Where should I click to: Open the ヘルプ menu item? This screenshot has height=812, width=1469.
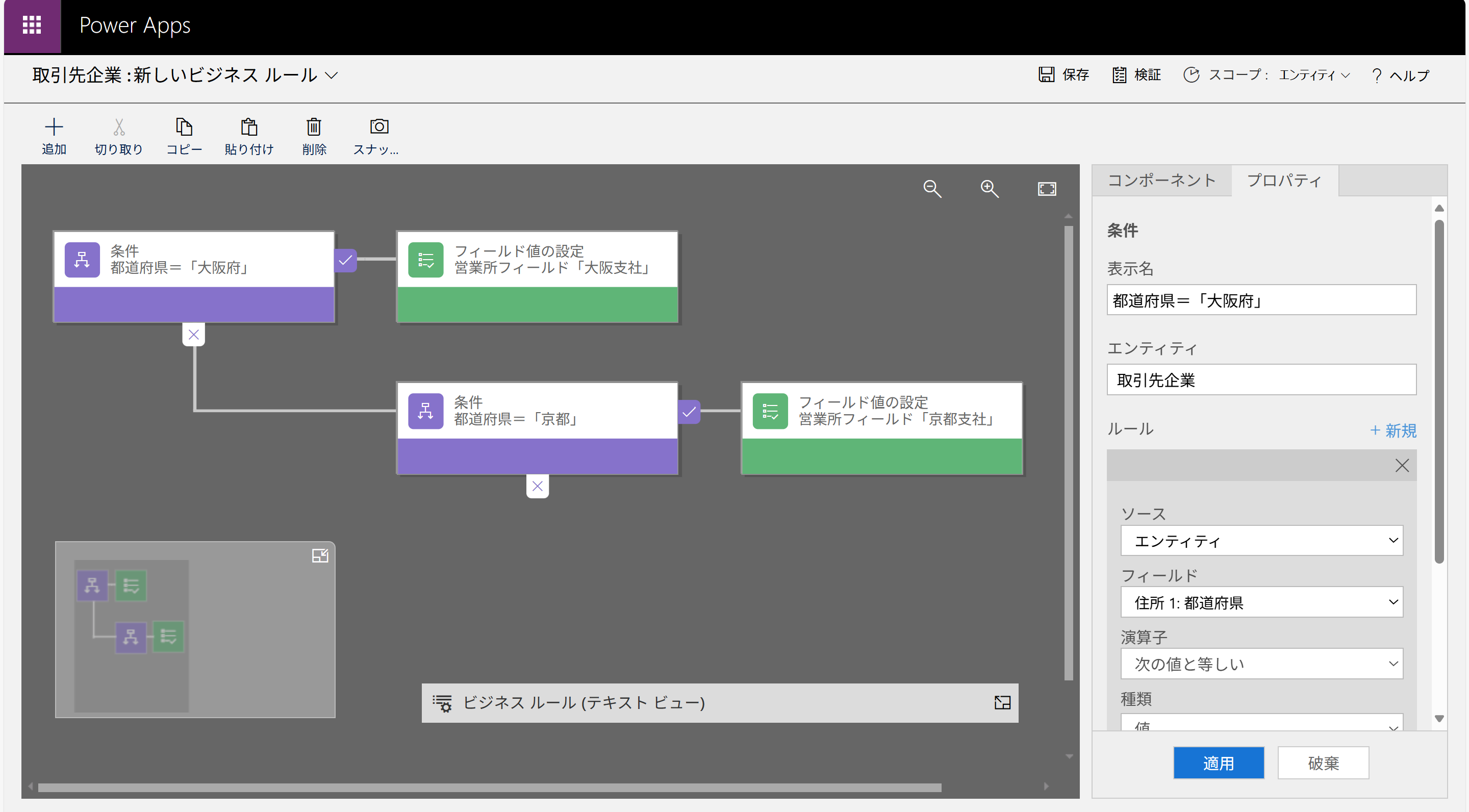tap(1401, 75)
